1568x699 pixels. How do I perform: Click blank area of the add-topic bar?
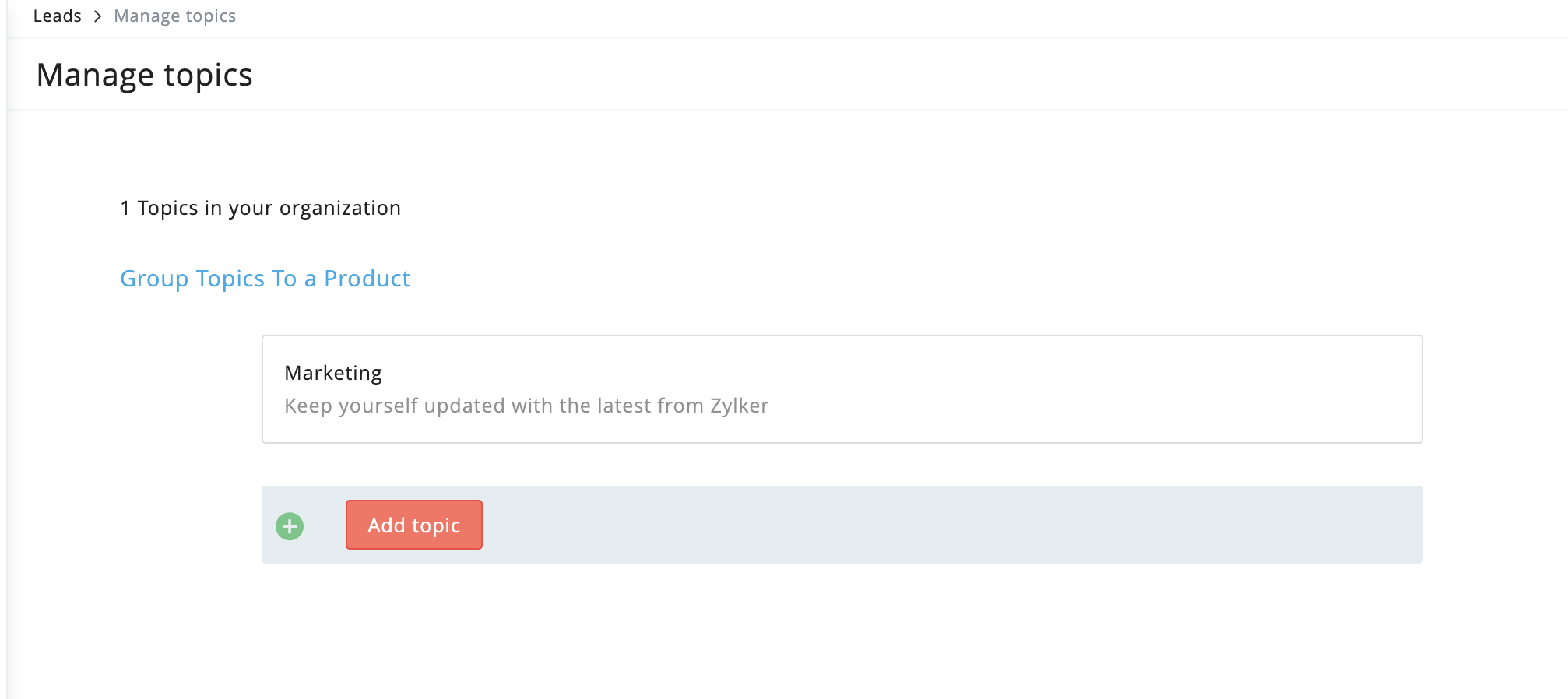pos(934,525)
